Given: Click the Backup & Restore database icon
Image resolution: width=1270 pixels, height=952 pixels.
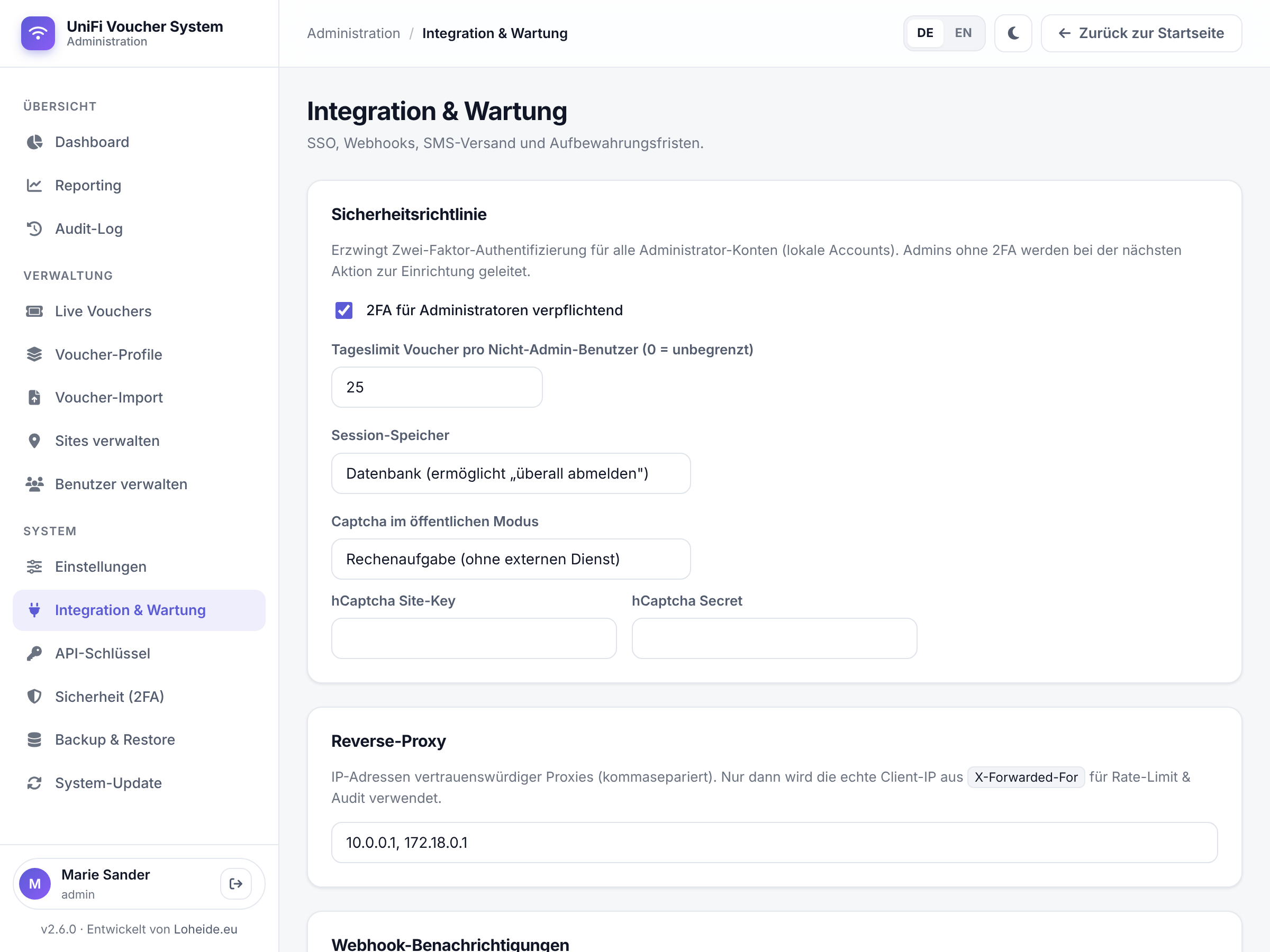Looking at the screenshot, I should tap(34, 739).
